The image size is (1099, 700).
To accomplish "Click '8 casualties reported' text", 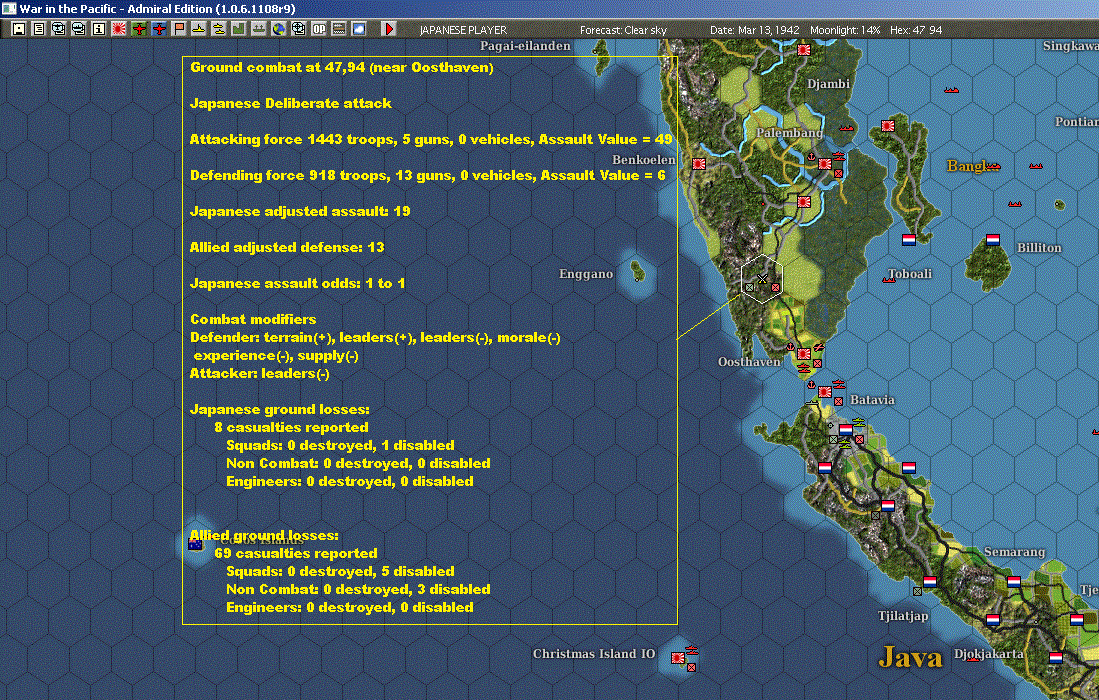I will coord(292,427).
